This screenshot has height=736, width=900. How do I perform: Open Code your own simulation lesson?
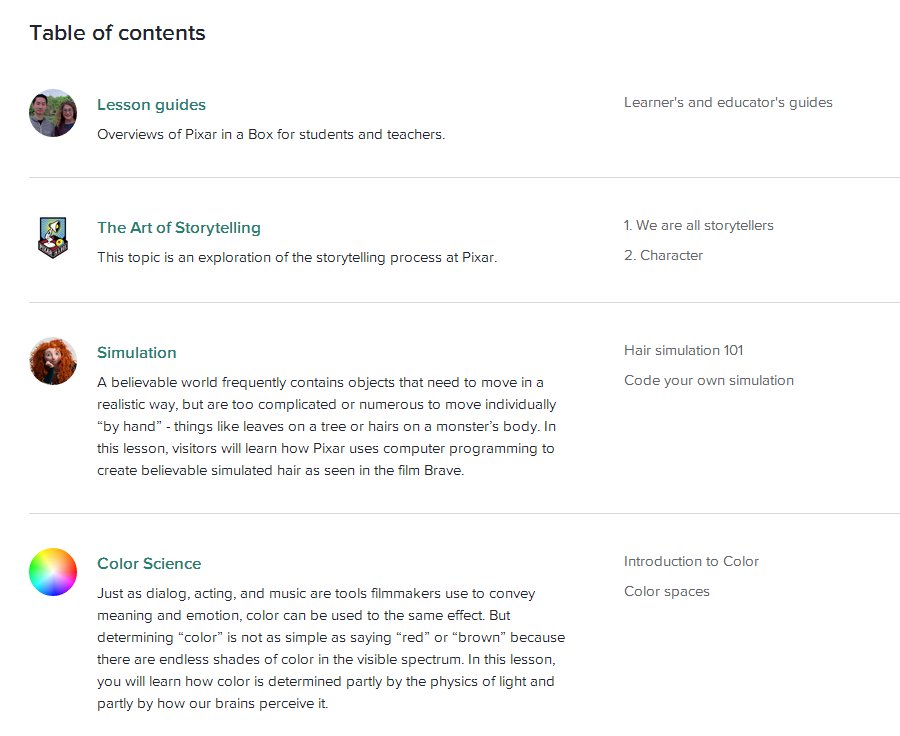708,380
